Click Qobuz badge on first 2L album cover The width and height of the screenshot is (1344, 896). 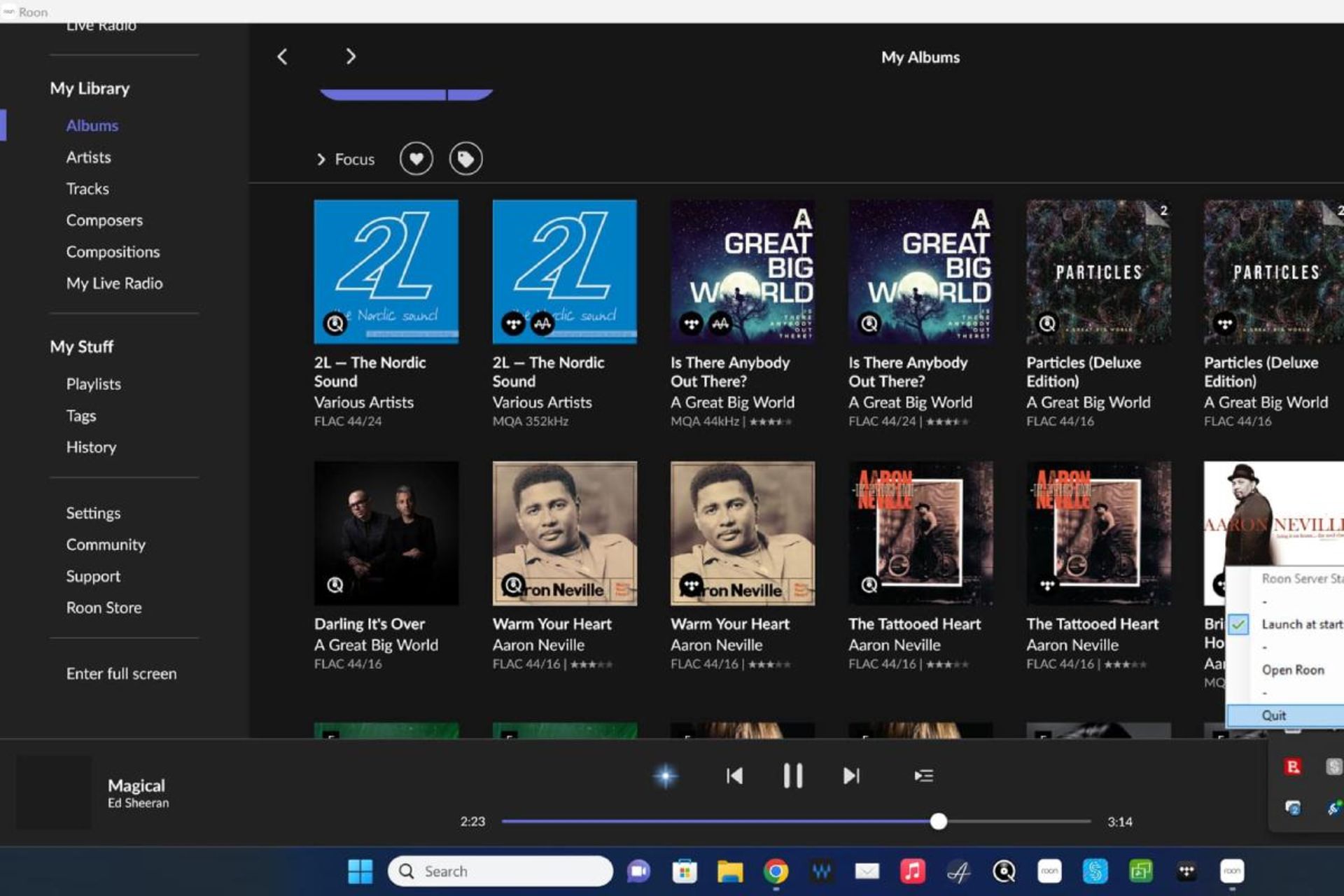click(335, 323)
